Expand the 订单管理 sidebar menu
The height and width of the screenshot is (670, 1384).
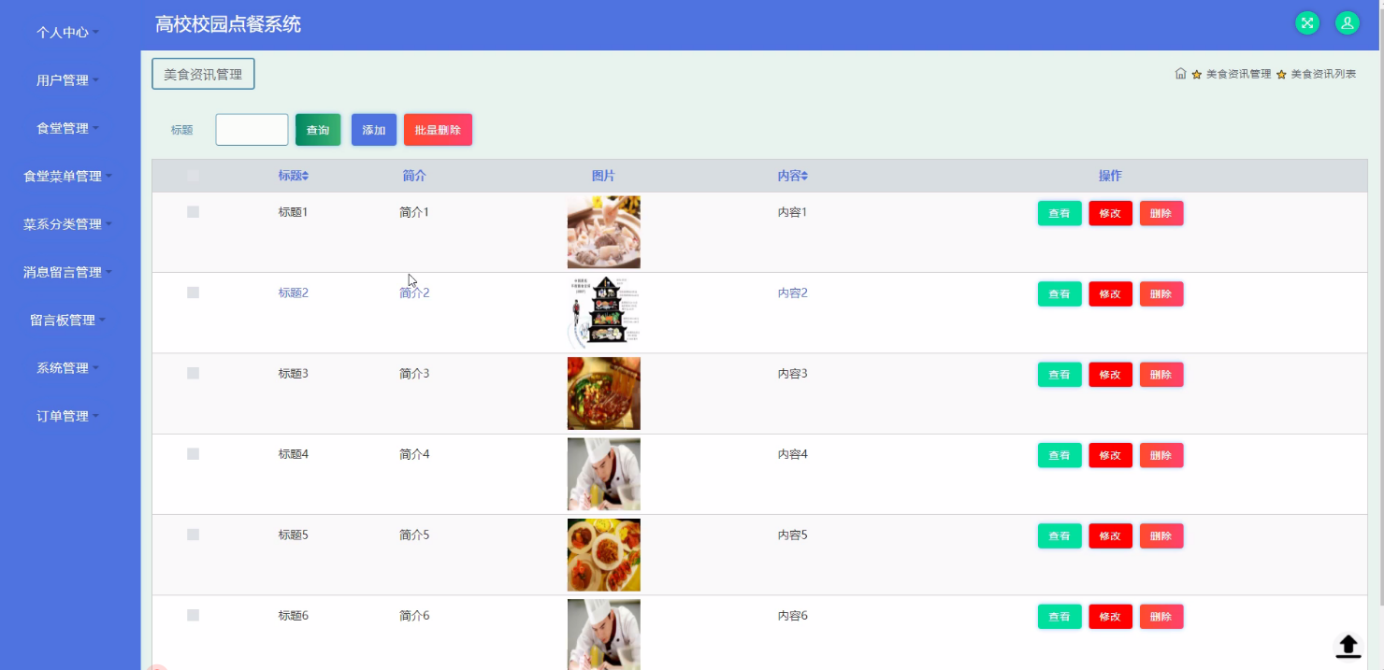tap(69, 416)
